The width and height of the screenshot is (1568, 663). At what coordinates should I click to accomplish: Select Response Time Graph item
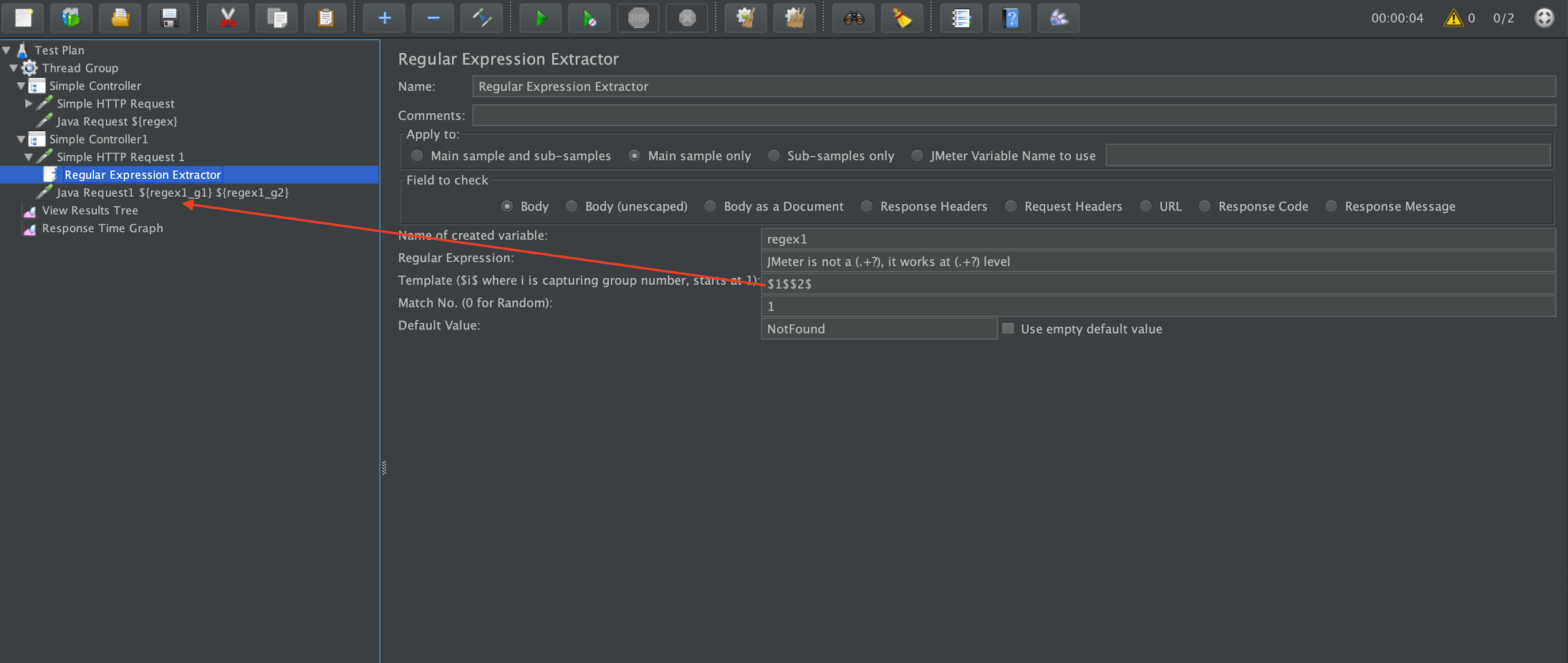pos(102,228)
